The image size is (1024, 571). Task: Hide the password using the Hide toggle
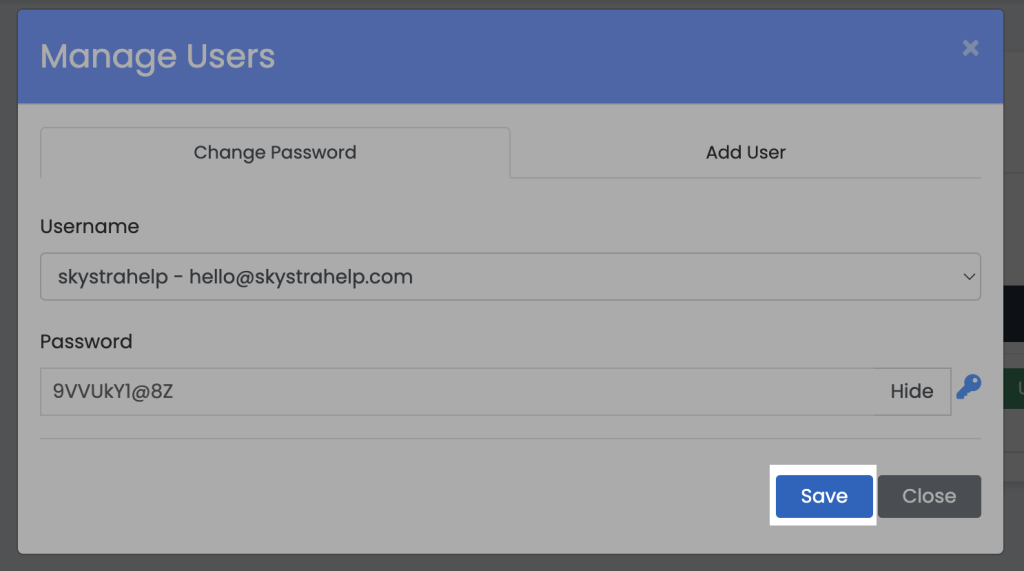coord(911,391)
